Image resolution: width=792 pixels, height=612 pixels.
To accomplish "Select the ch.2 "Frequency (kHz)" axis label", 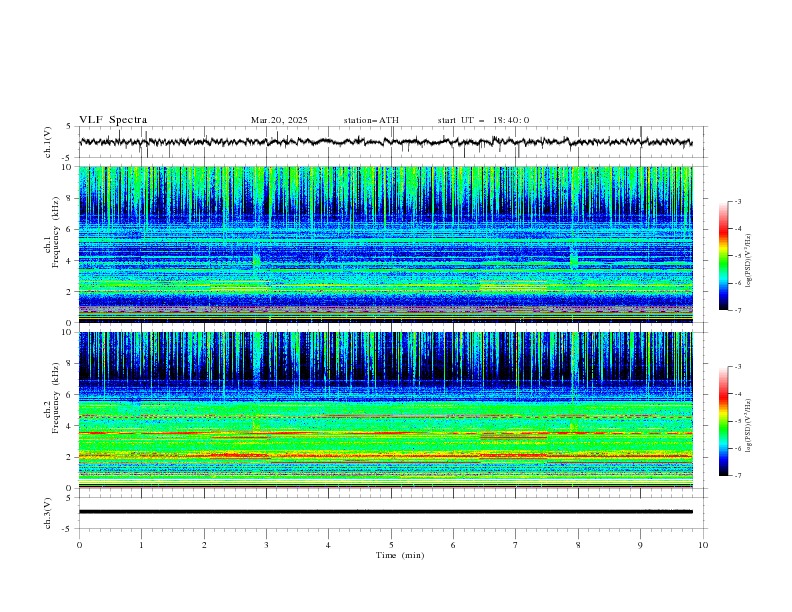I will tap(55, 397).
